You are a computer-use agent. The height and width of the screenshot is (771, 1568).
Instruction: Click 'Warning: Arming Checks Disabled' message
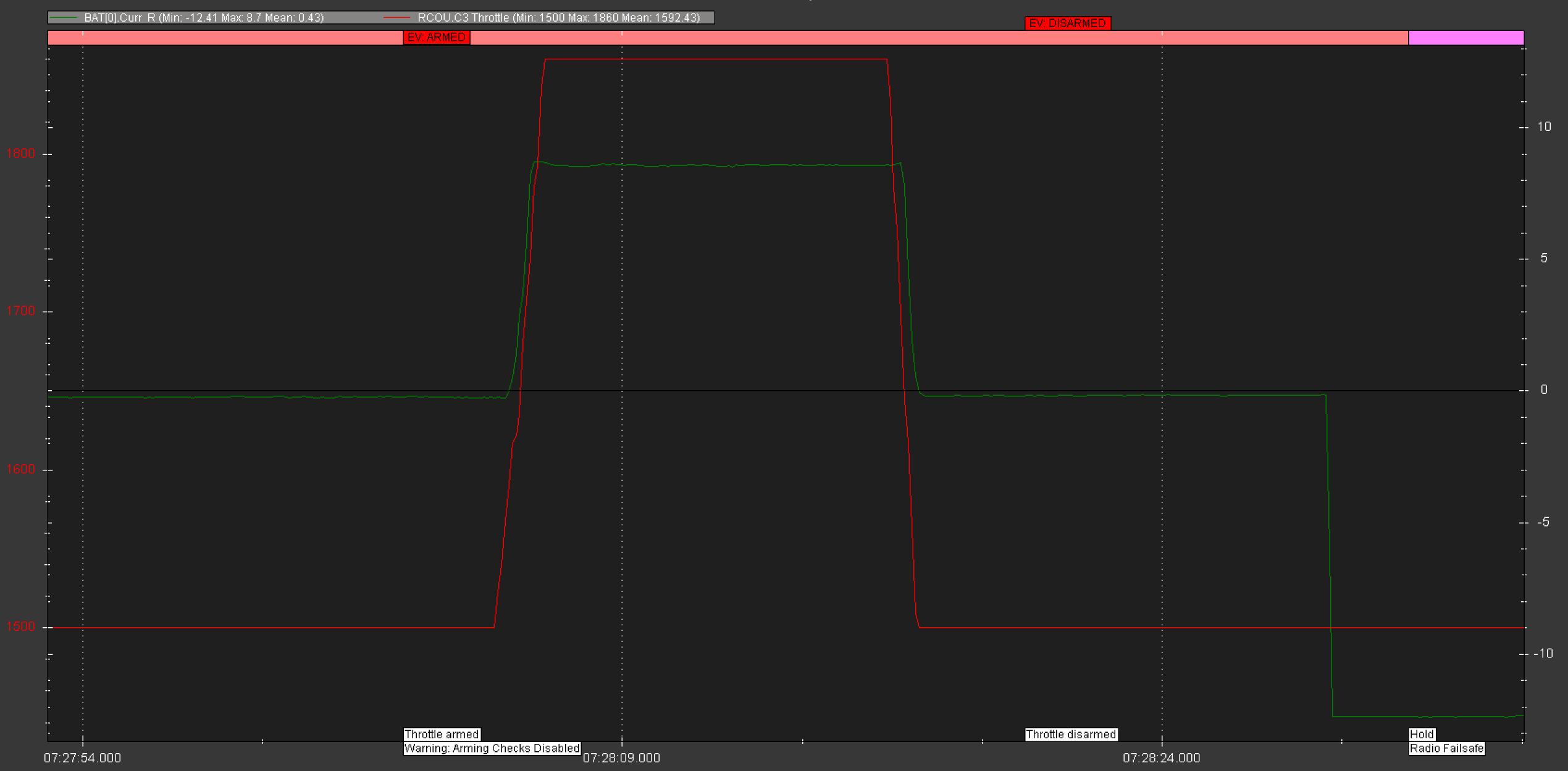point(492,748)
